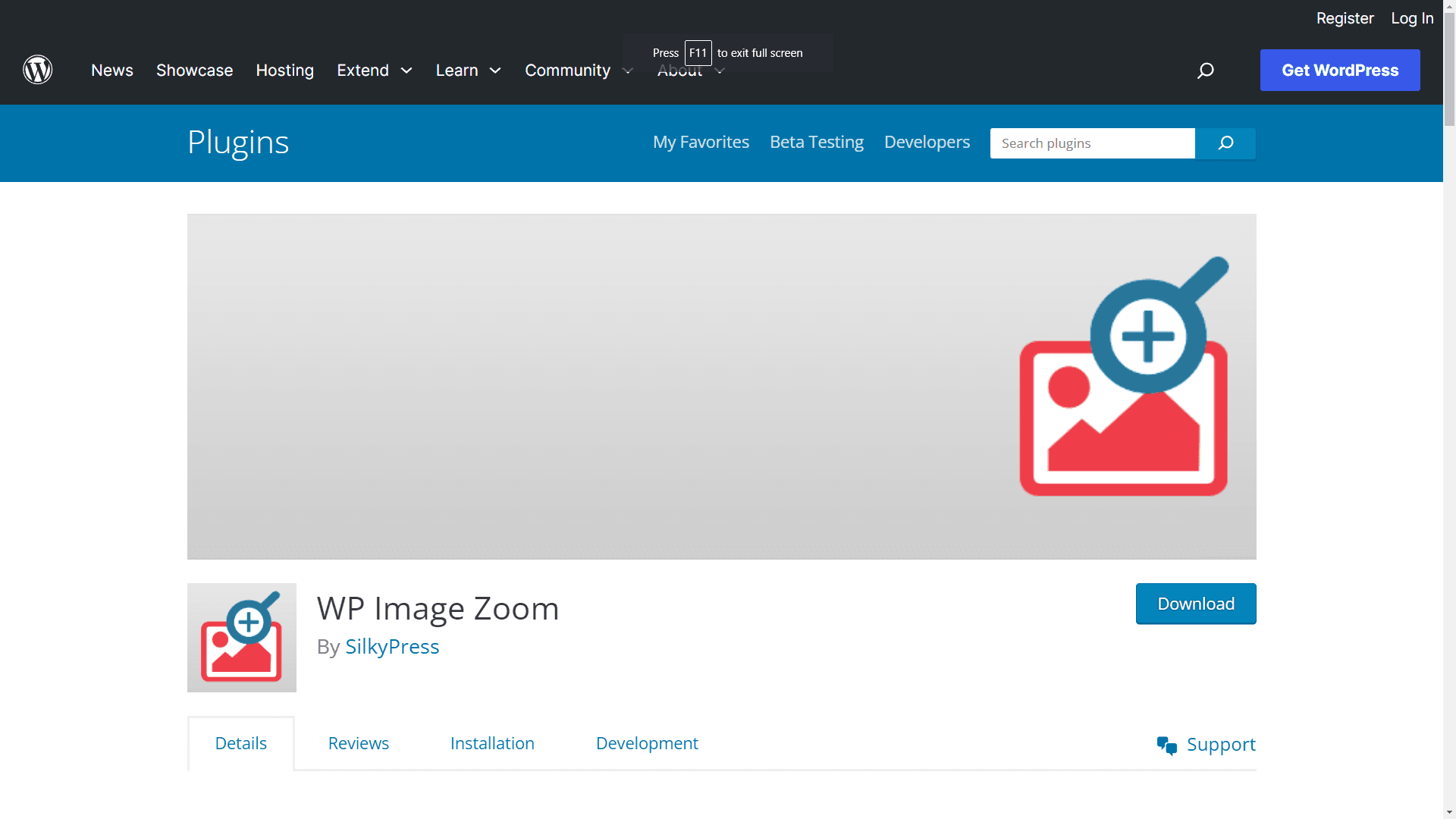Expand the About menu chevron
Screen dimensions: 1456x819
point(720,71)
